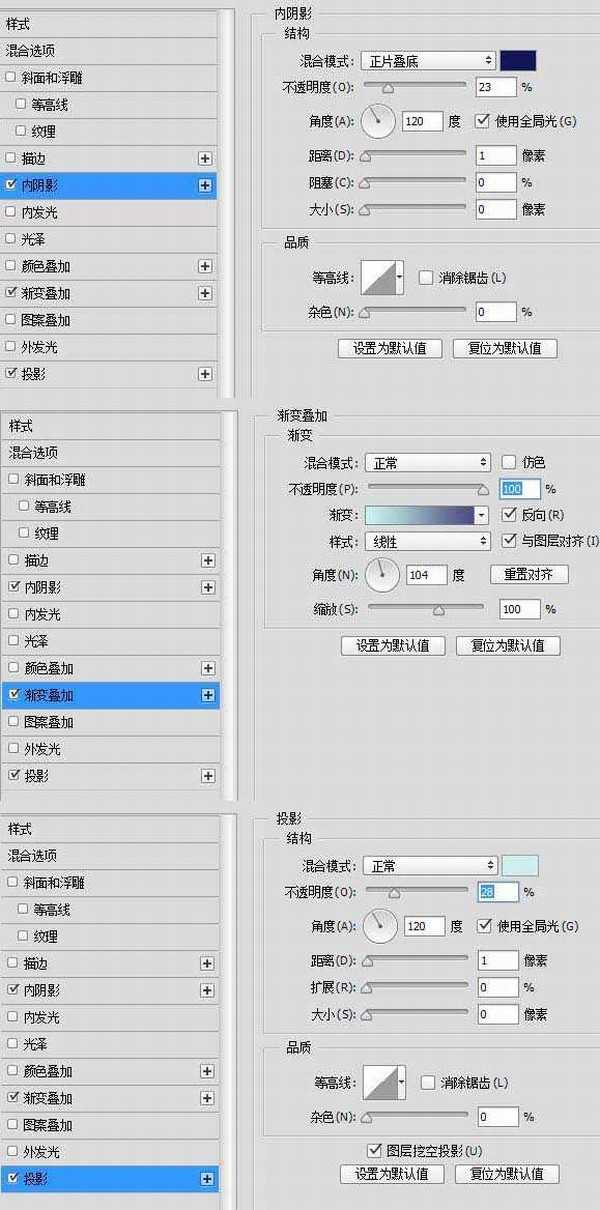Enable 外发光 checkbox in 渐变叠加 dialog
This screenshot has height=1210, width=600.
click(x=13, y=749)
